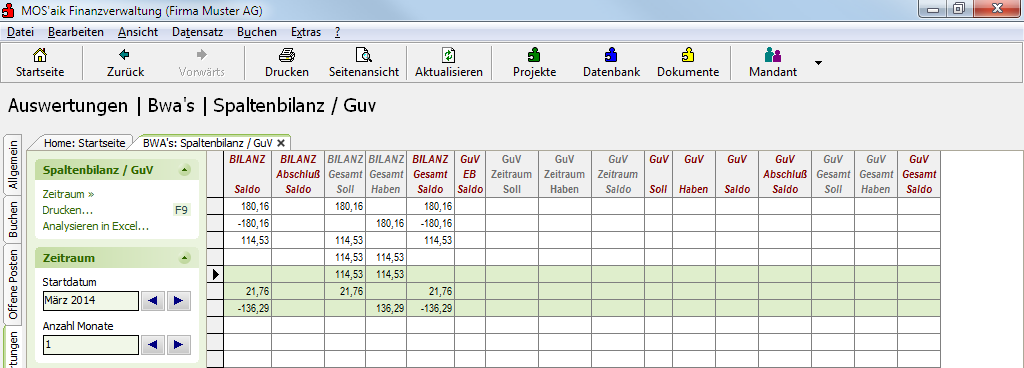Viewport: 1024px width, 368px height.
Task: Click the GuV Abschluß Saldo header
Action: [785, 174]
